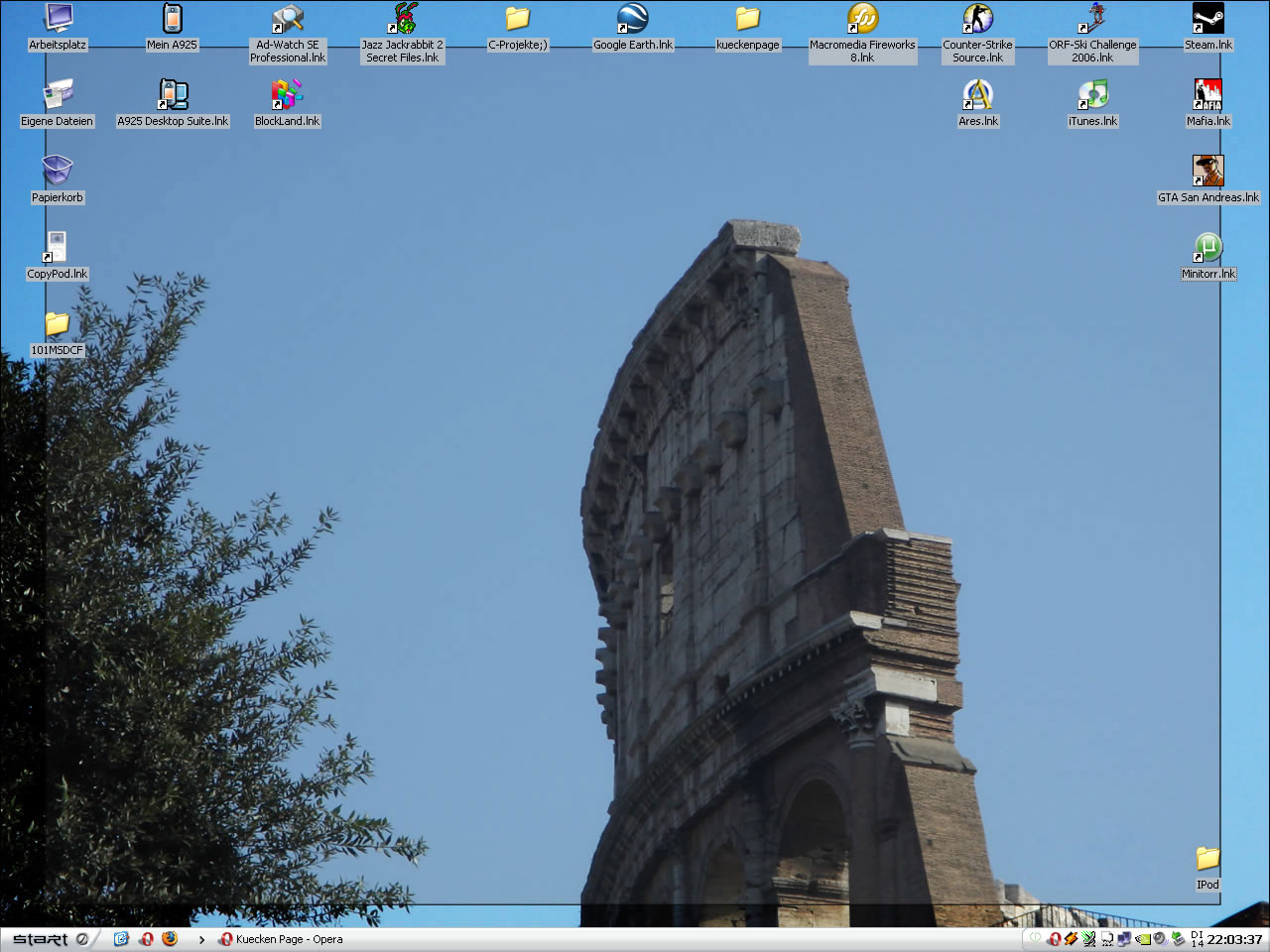
Task: Select the Counter-Strike Source shortcut
Action: 977,19
